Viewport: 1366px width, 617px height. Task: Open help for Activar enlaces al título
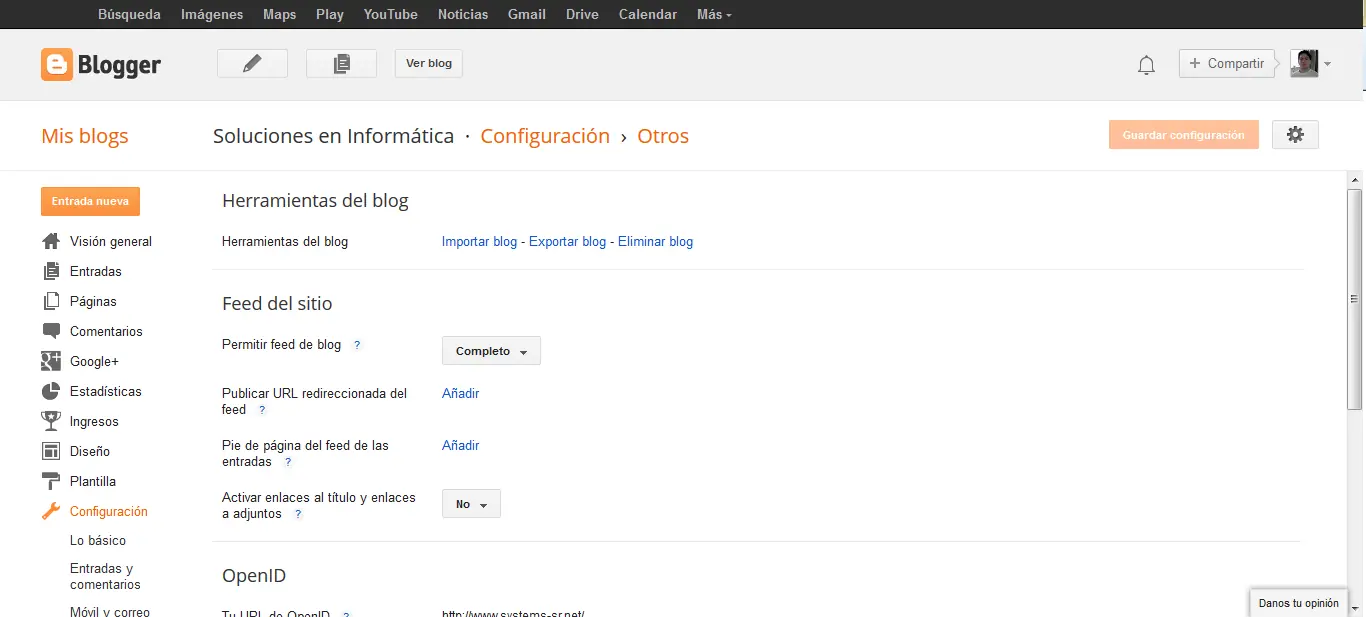298,515
